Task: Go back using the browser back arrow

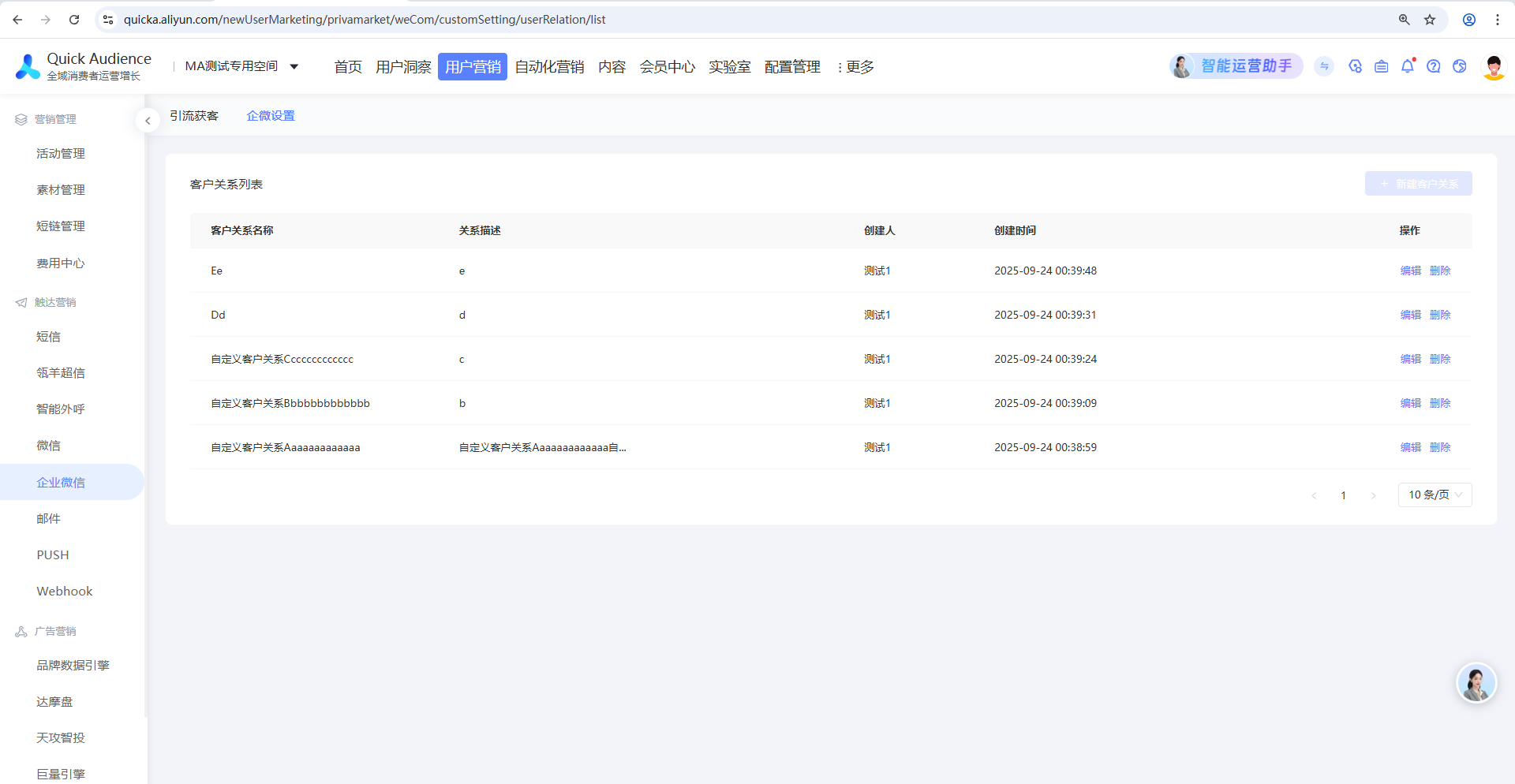Action: [x=17, y=20]
